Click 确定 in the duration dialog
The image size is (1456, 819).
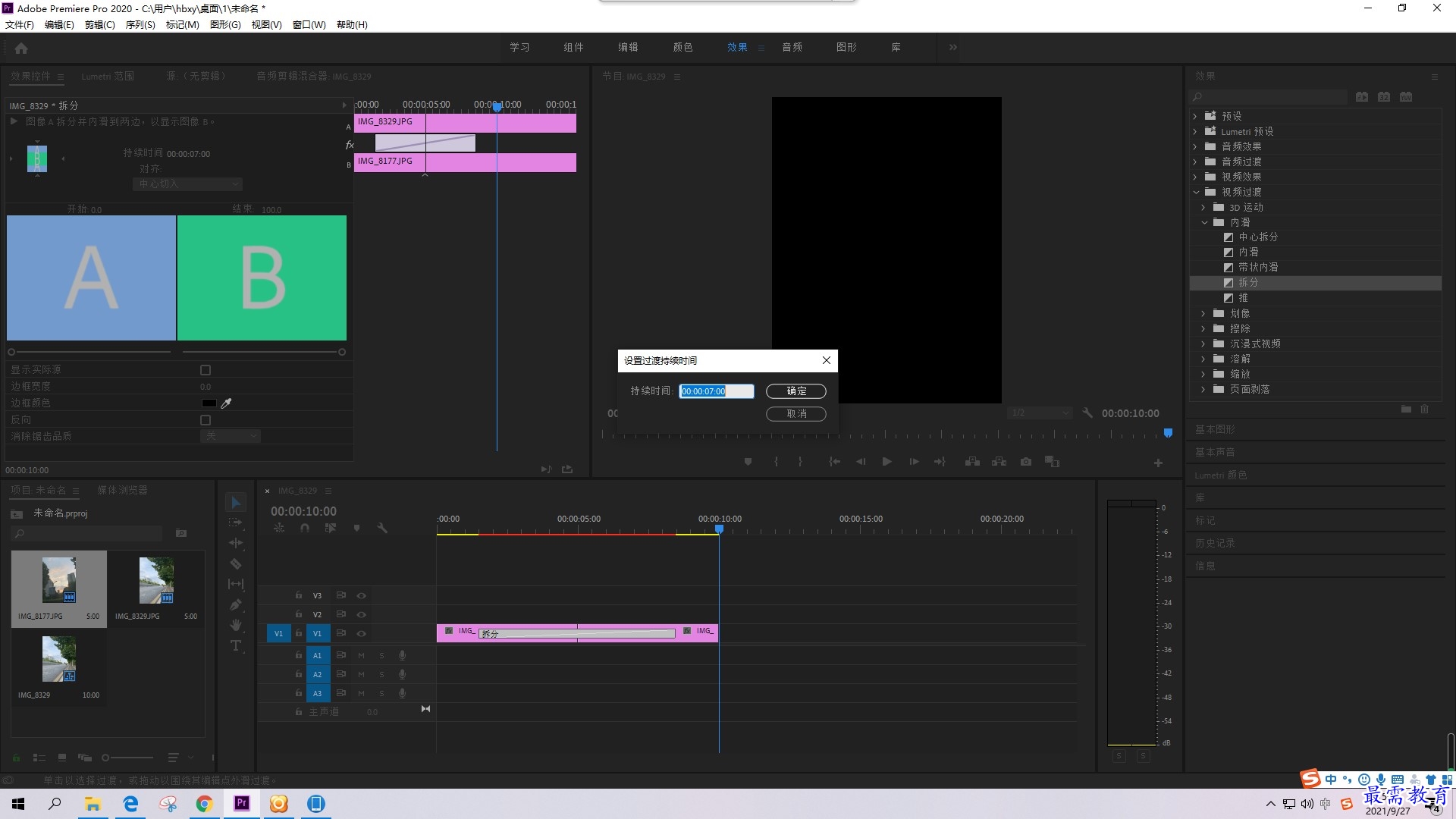(795, 391)
